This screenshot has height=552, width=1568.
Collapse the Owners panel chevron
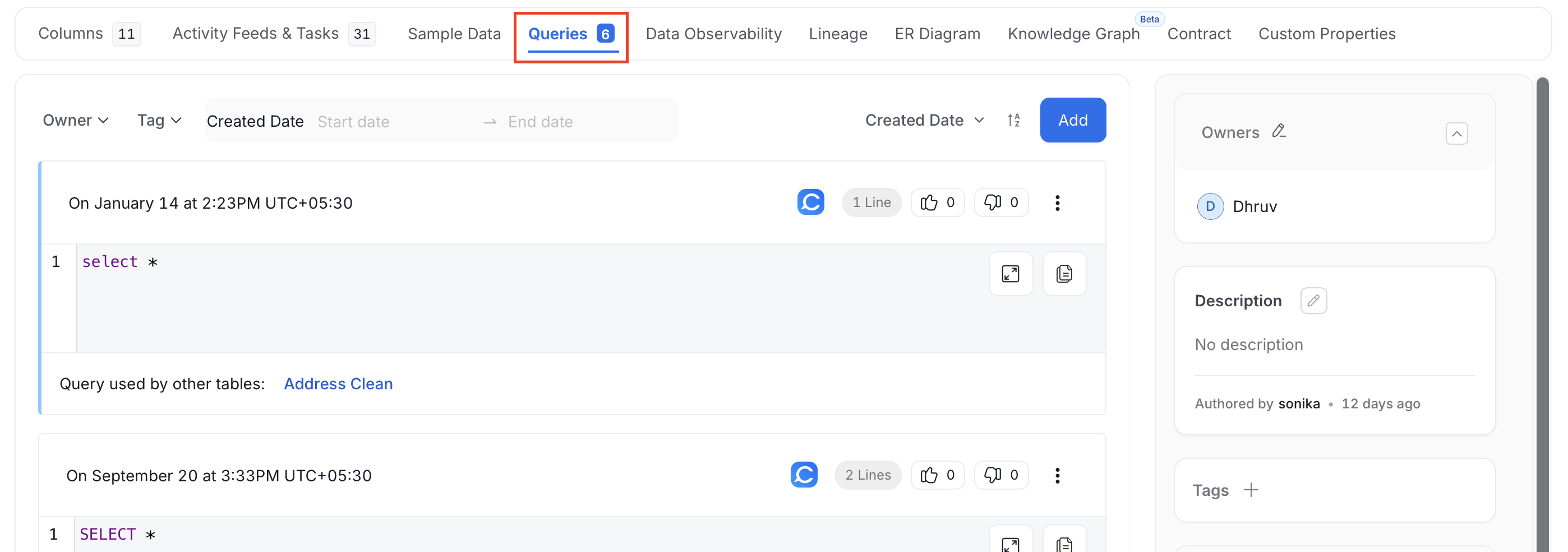click(1456, 134)
